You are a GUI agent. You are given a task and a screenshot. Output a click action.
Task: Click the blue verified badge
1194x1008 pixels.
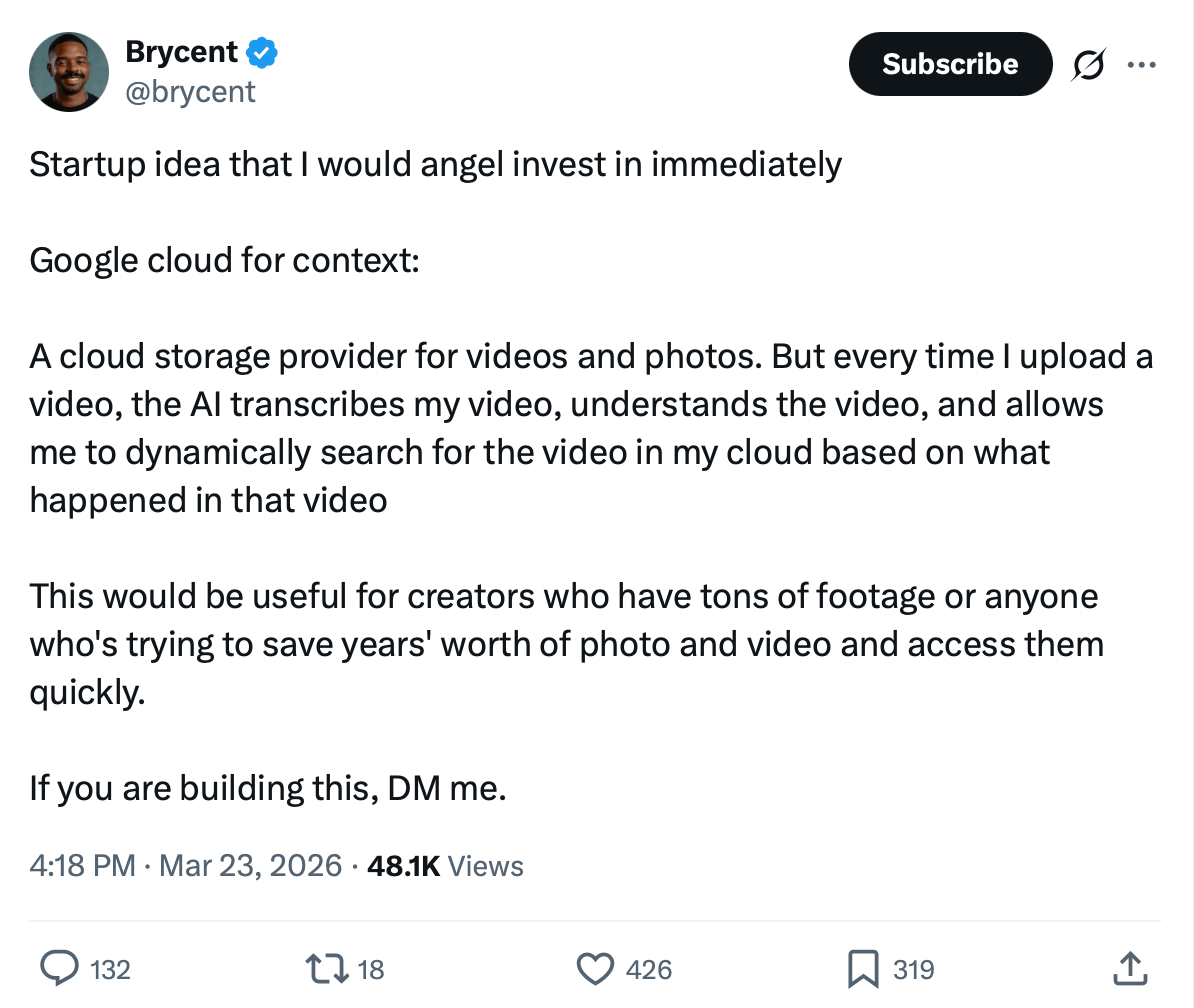(262, 52)
